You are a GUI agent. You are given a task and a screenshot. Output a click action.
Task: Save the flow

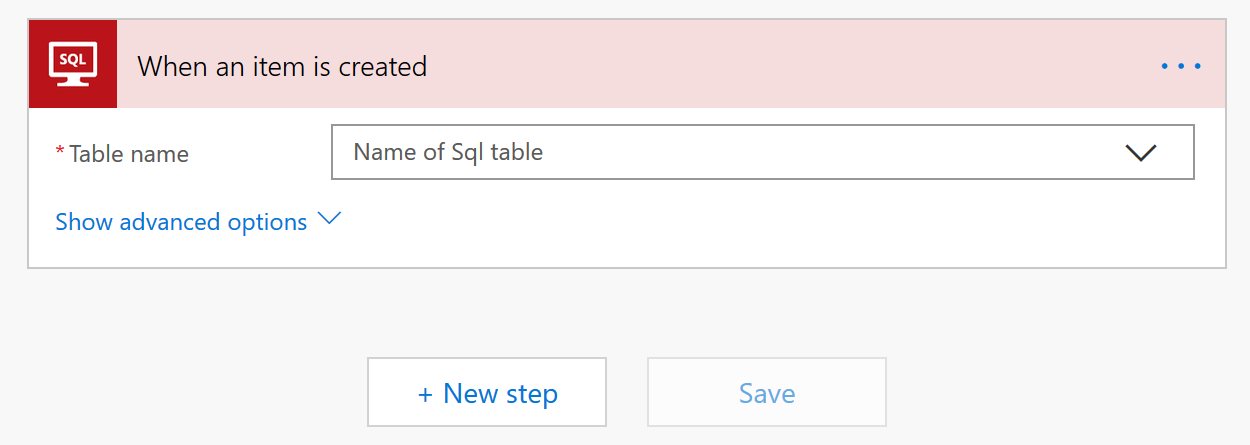(767, 393)
